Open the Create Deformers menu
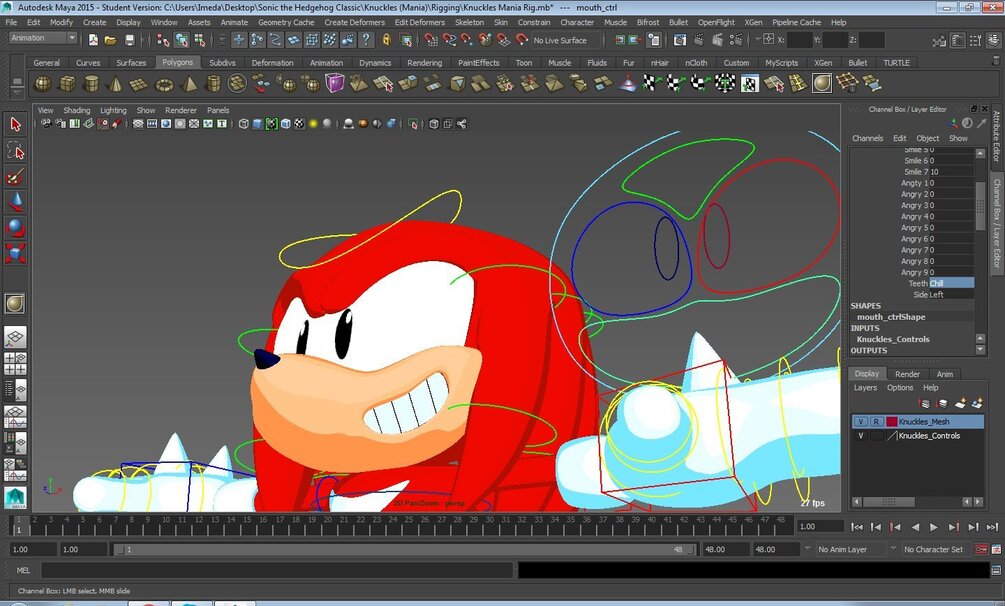This screenshot has width=1005, height=606. [354, 22]
